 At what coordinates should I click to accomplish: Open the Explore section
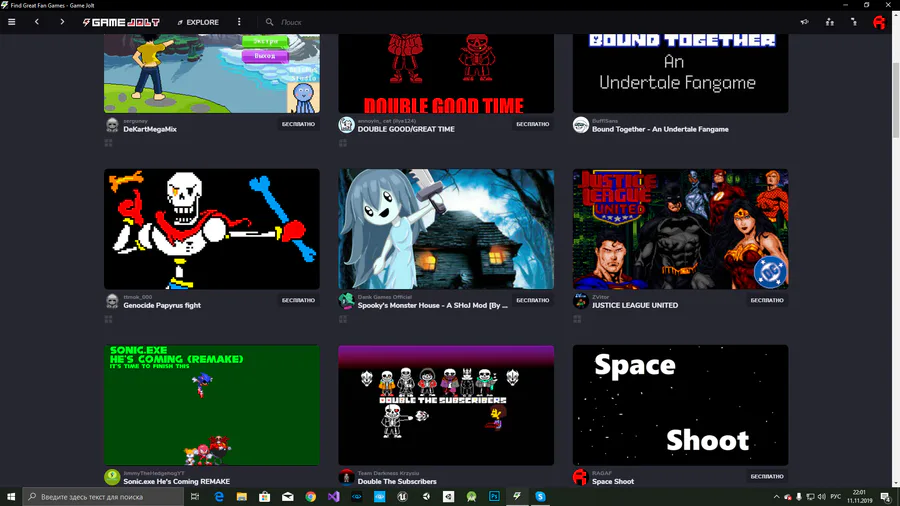point(198,22)
